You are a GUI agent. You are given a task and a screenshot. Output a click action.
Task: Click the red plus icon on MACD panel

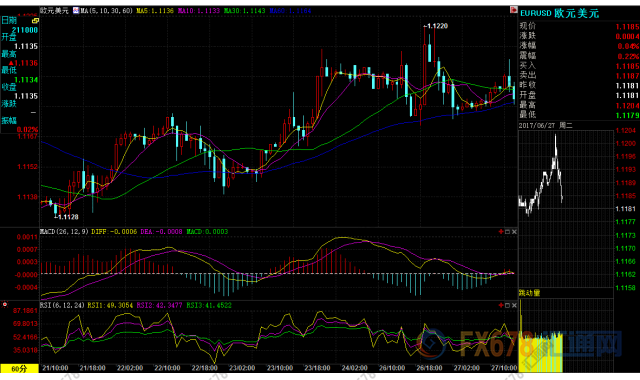pyautogui.click(x=501, y=231)
